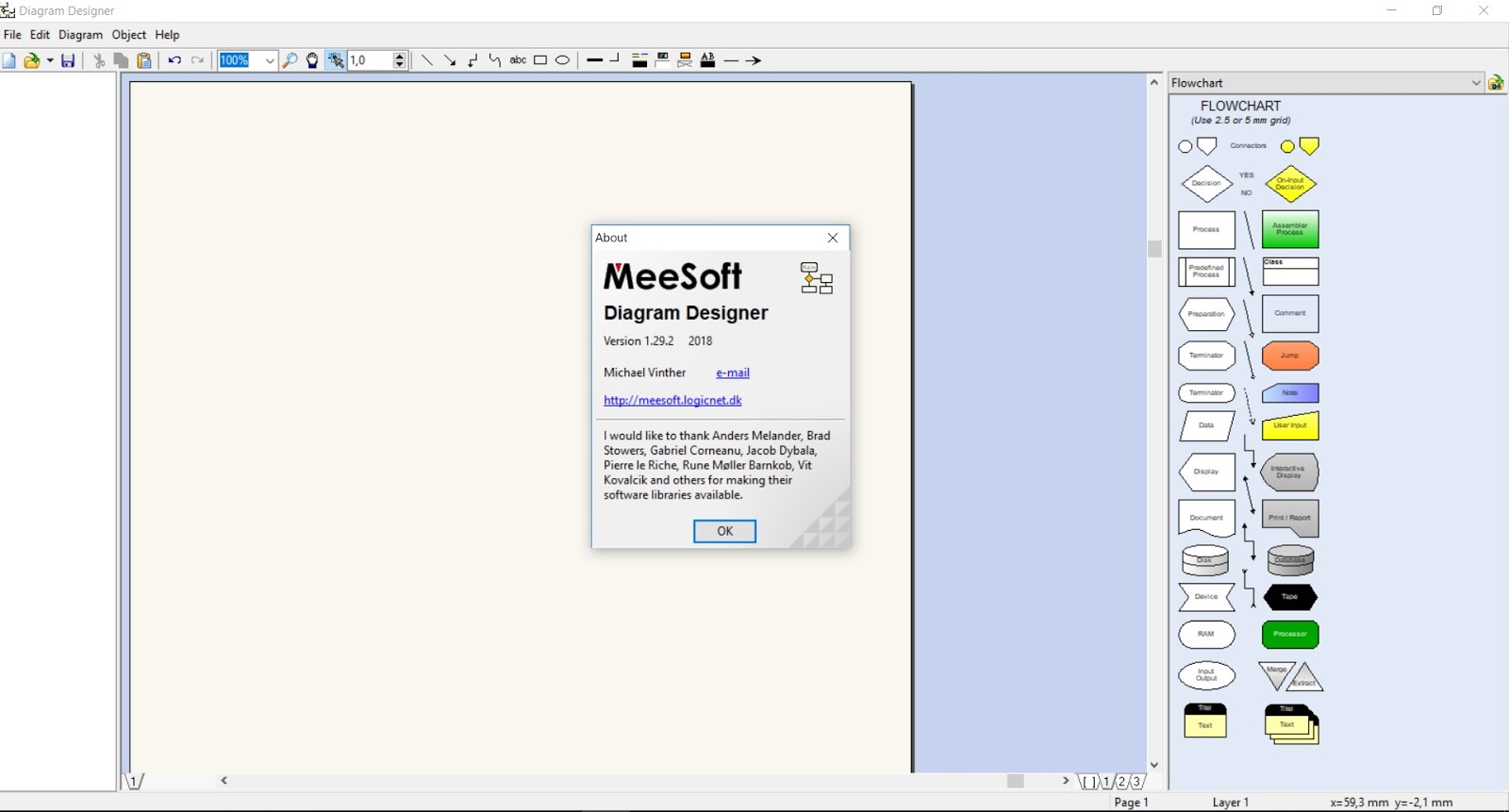Open the Diagram menu

(80, 35)
